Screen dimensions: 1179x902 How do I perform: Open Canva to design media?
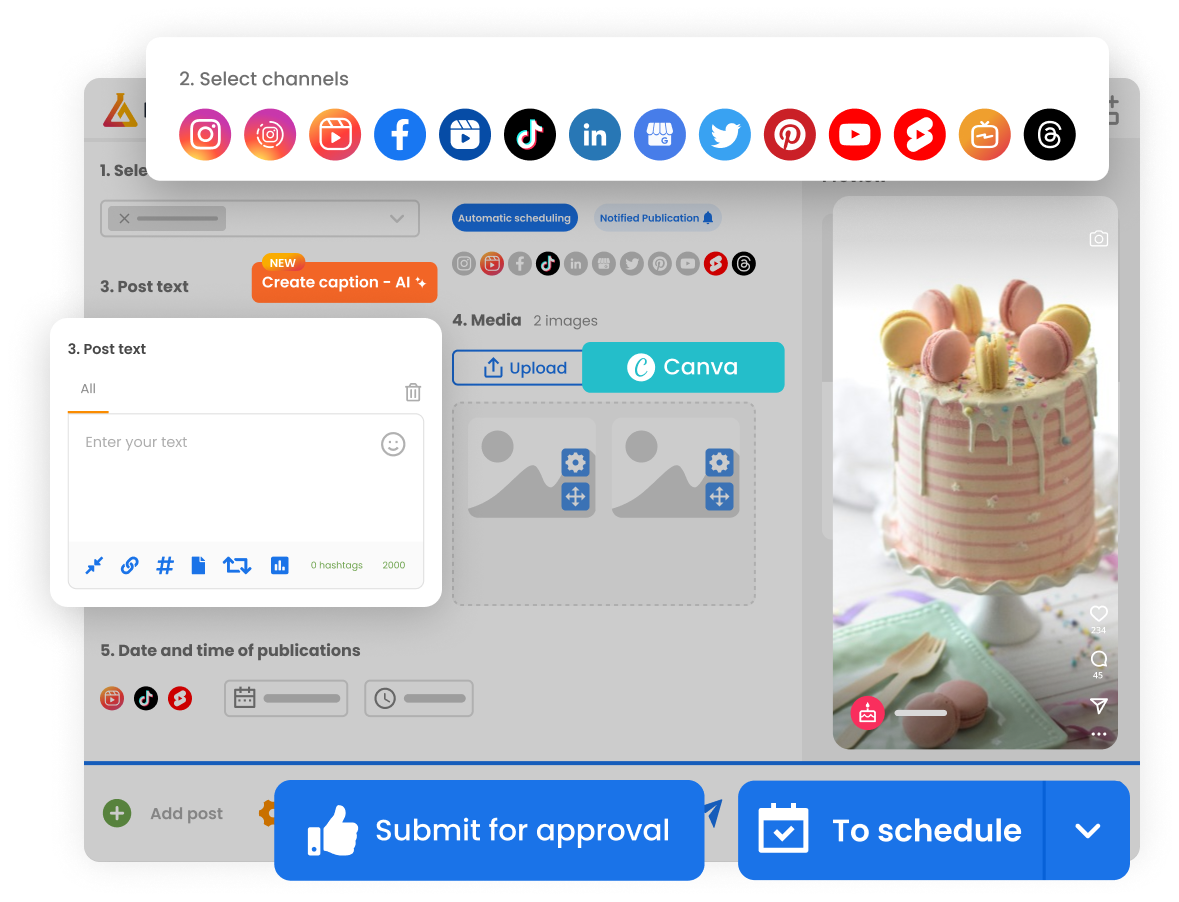(x=683, y=367)
